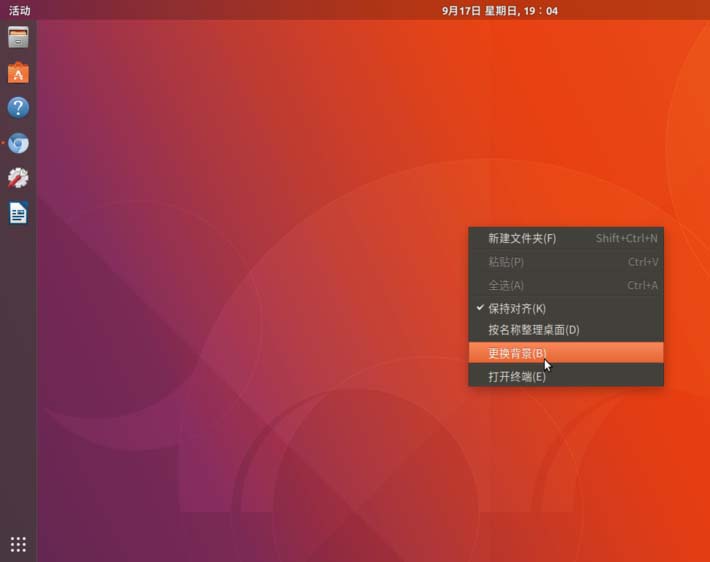This screenshot has width=710, height=562.
Task: Click the checkmark beside 保持对齐
Action: pos(480,308)
